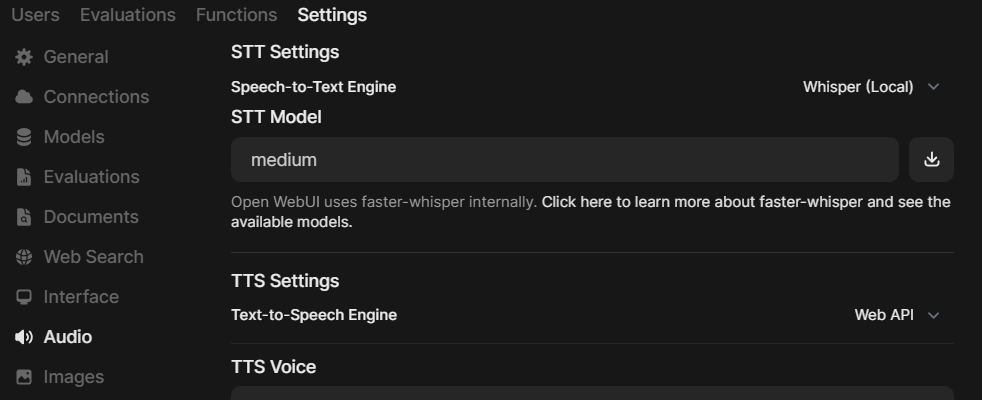Download the STT model

[x=931, y=160]
